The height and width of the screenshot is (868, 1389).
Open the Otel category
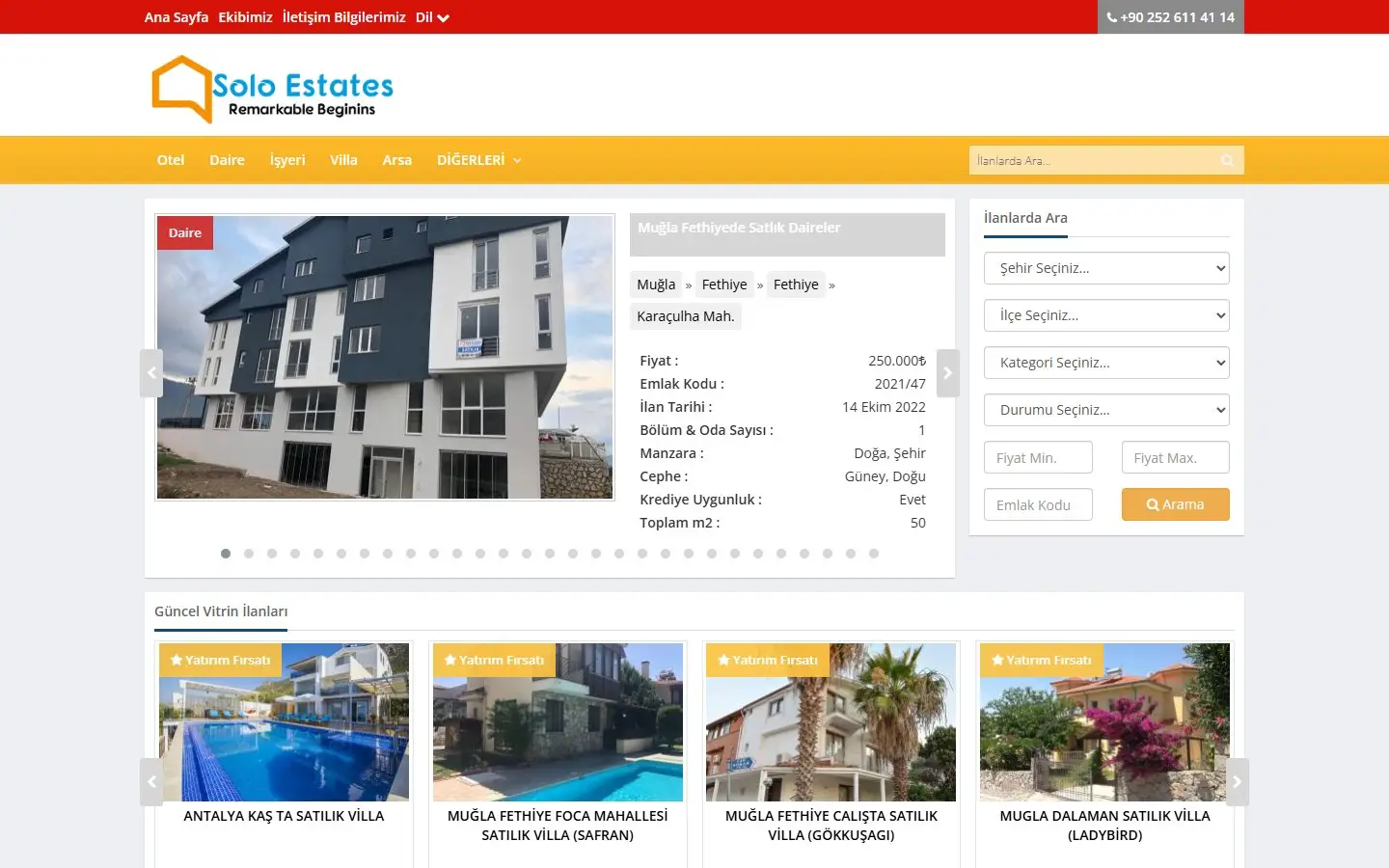click(x=171, y=160)
